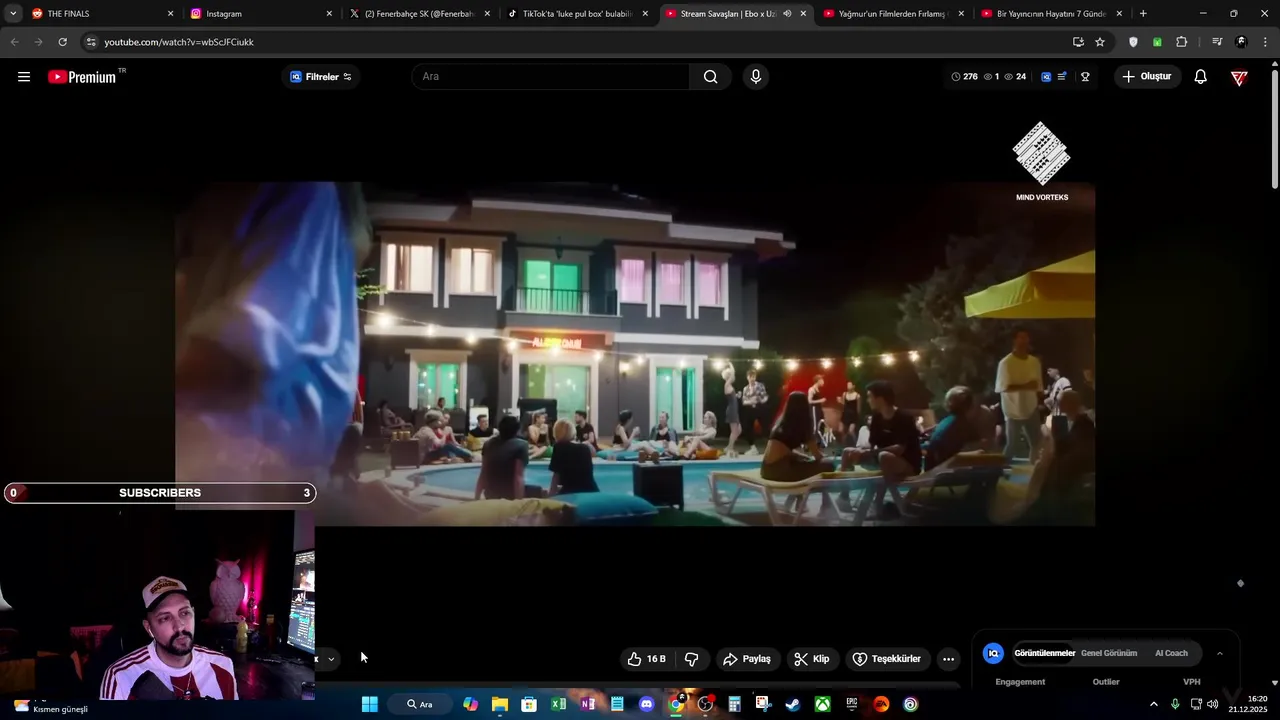Viewport: 1280px width, 720px height.
Task: Select the AI Coach tab
Action: [x=1171, y=653]
